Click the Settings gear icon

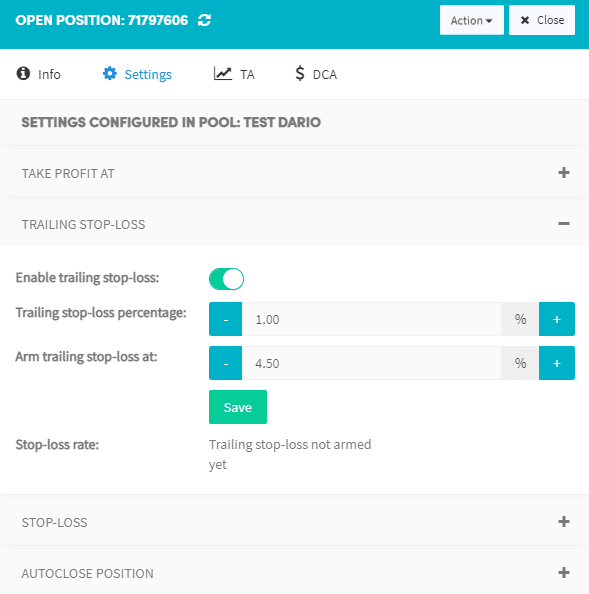tap(110, 73)
